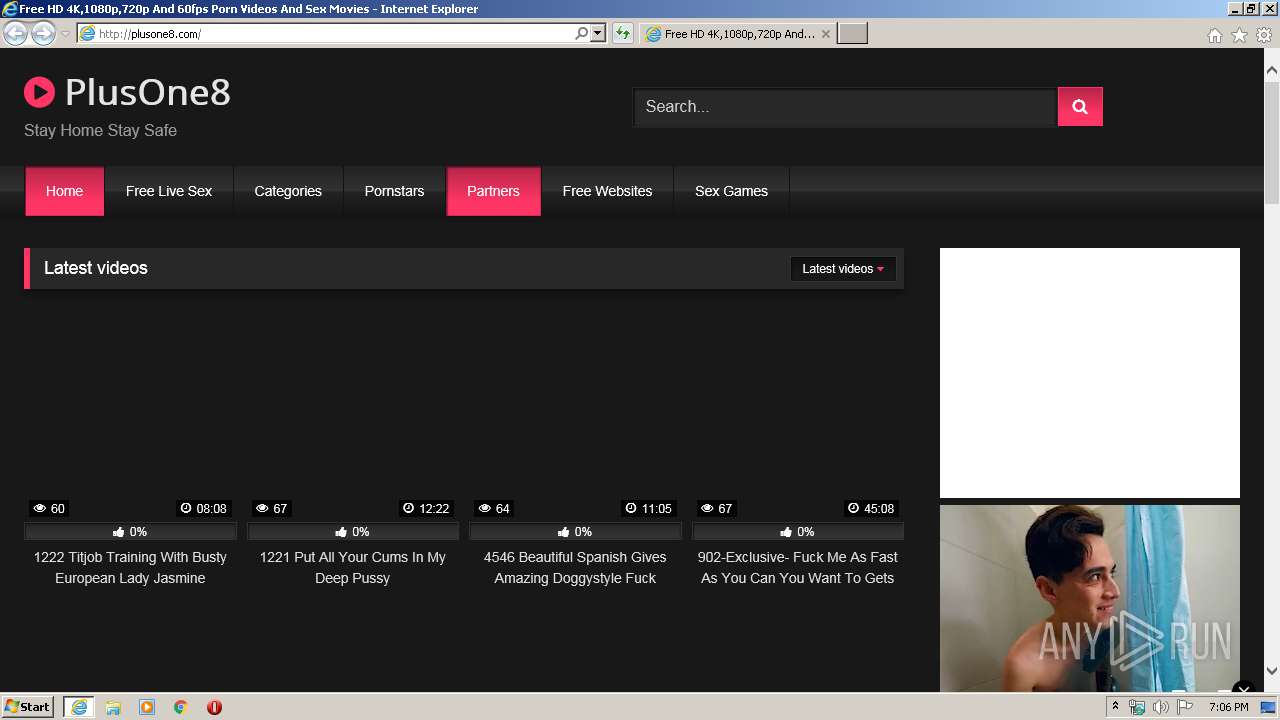
Task: Click the video thumbnail with 45:08 duration
Action: click(798, 410)
